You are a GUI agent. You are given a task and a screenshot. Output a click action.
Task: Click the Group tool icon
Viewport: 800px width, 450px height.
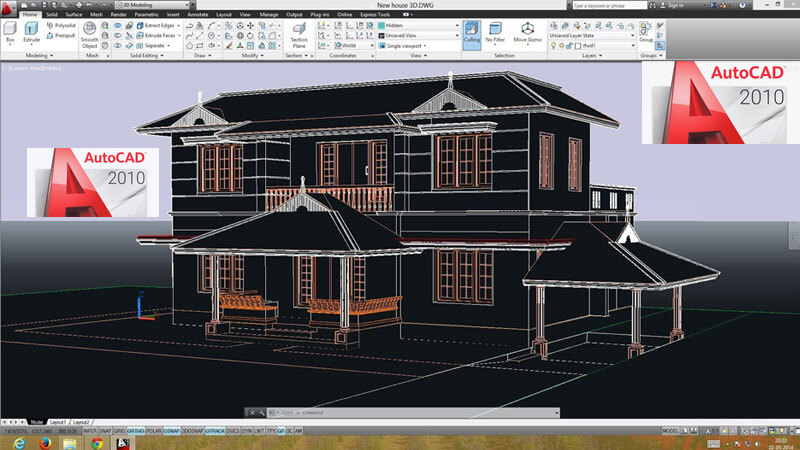pos(646,32)
